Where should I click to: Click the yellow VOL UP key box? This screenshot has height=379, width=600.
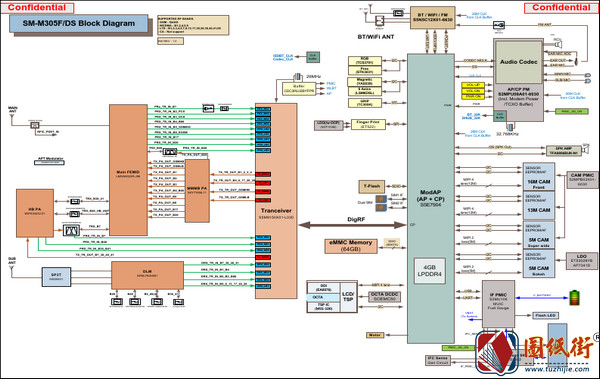[x=473, y=85]
